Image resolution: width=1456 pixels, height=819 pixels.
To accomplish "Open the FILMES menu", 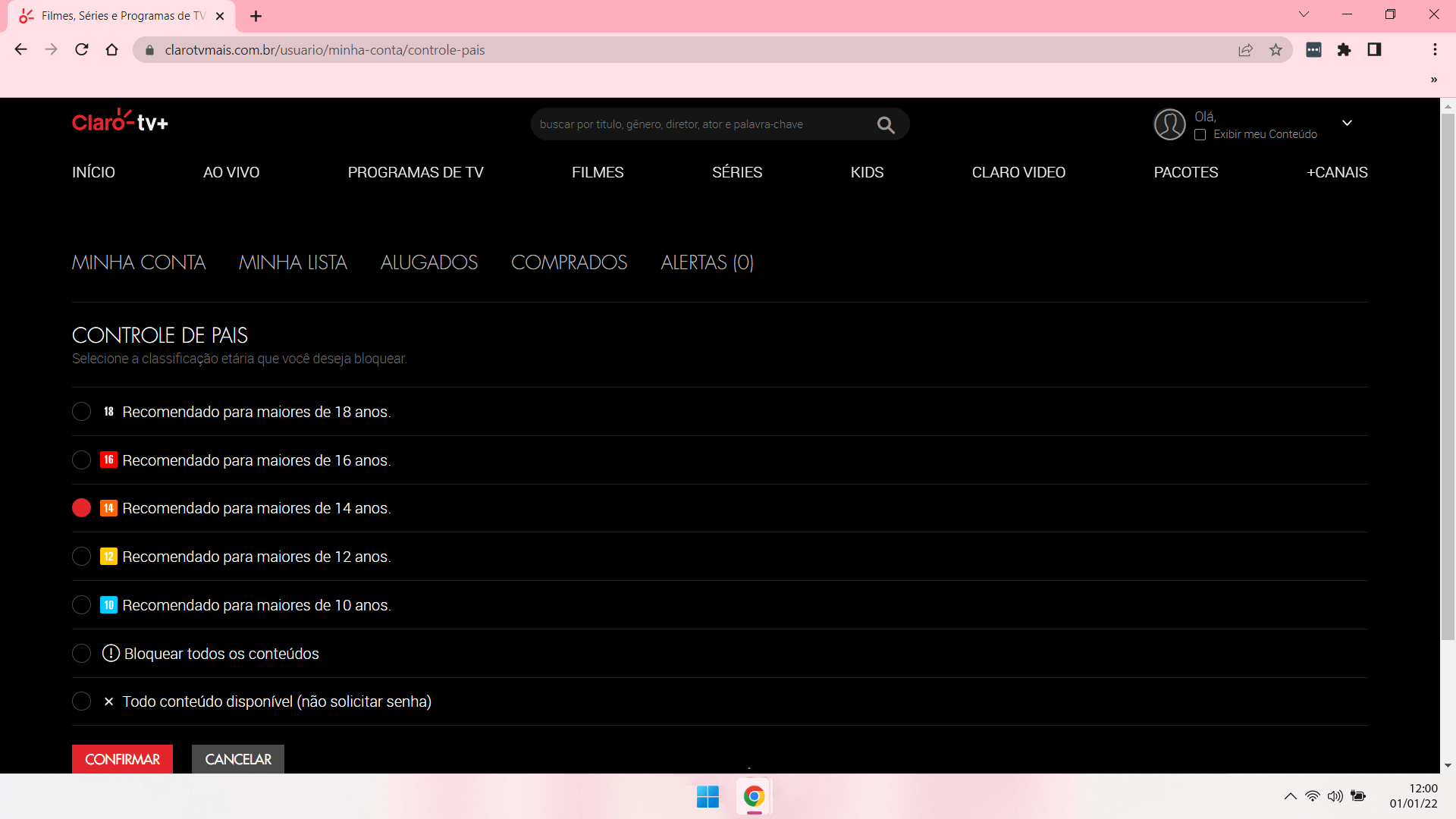I will [598, 172].
